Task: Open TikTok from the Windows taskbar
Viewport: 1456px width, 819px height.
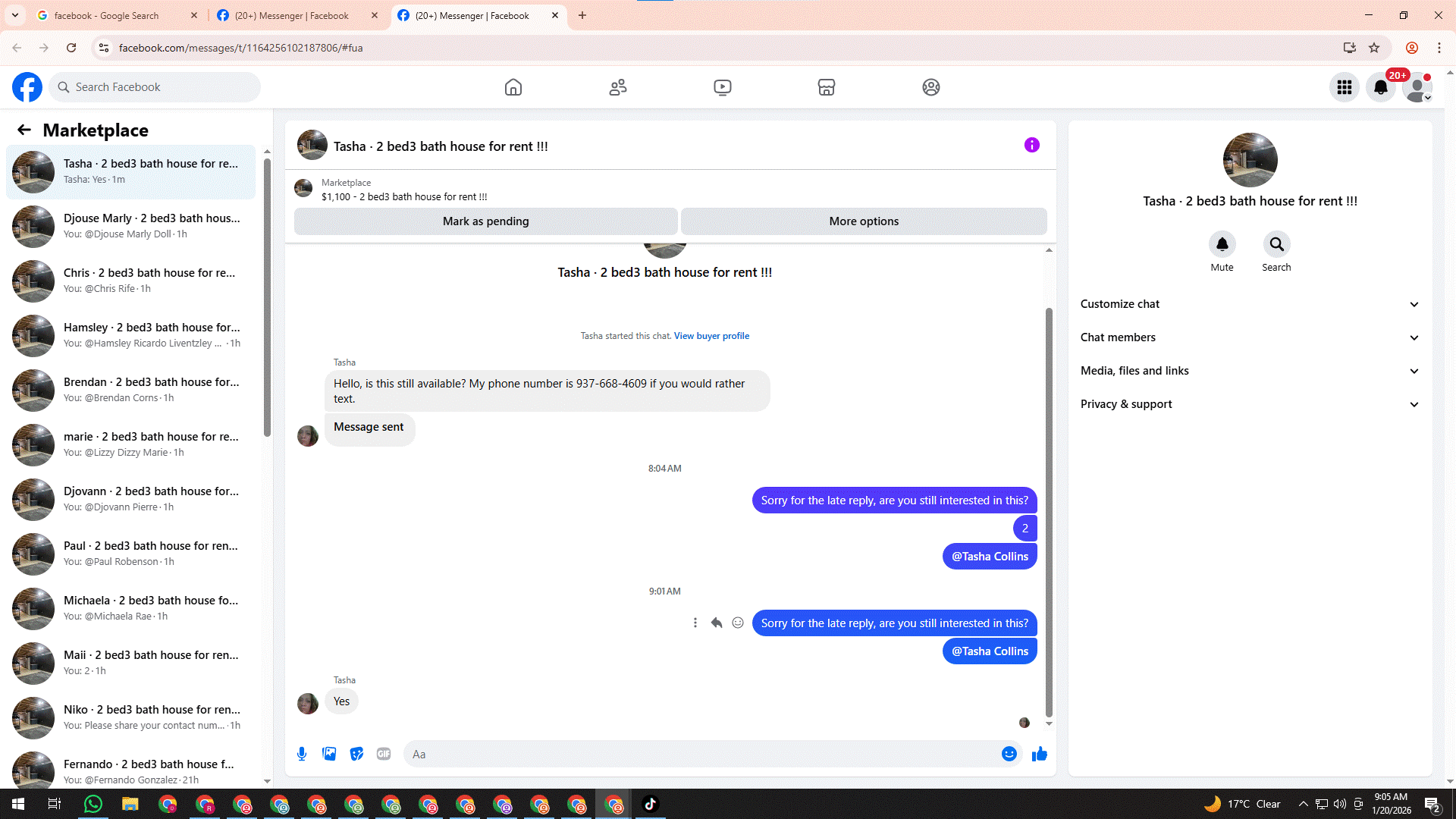Action: 651,804
